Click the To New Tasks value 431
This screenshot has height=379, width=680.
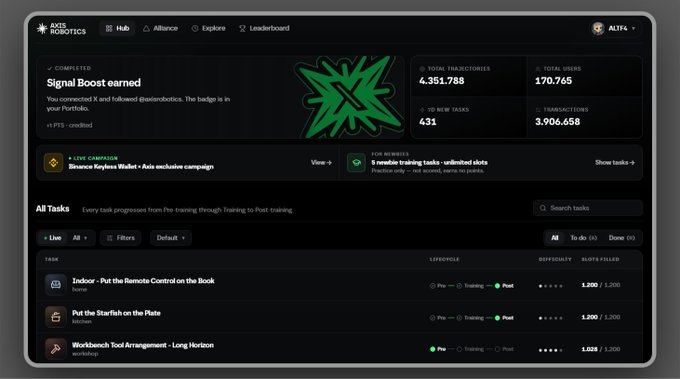click(428, 121)
